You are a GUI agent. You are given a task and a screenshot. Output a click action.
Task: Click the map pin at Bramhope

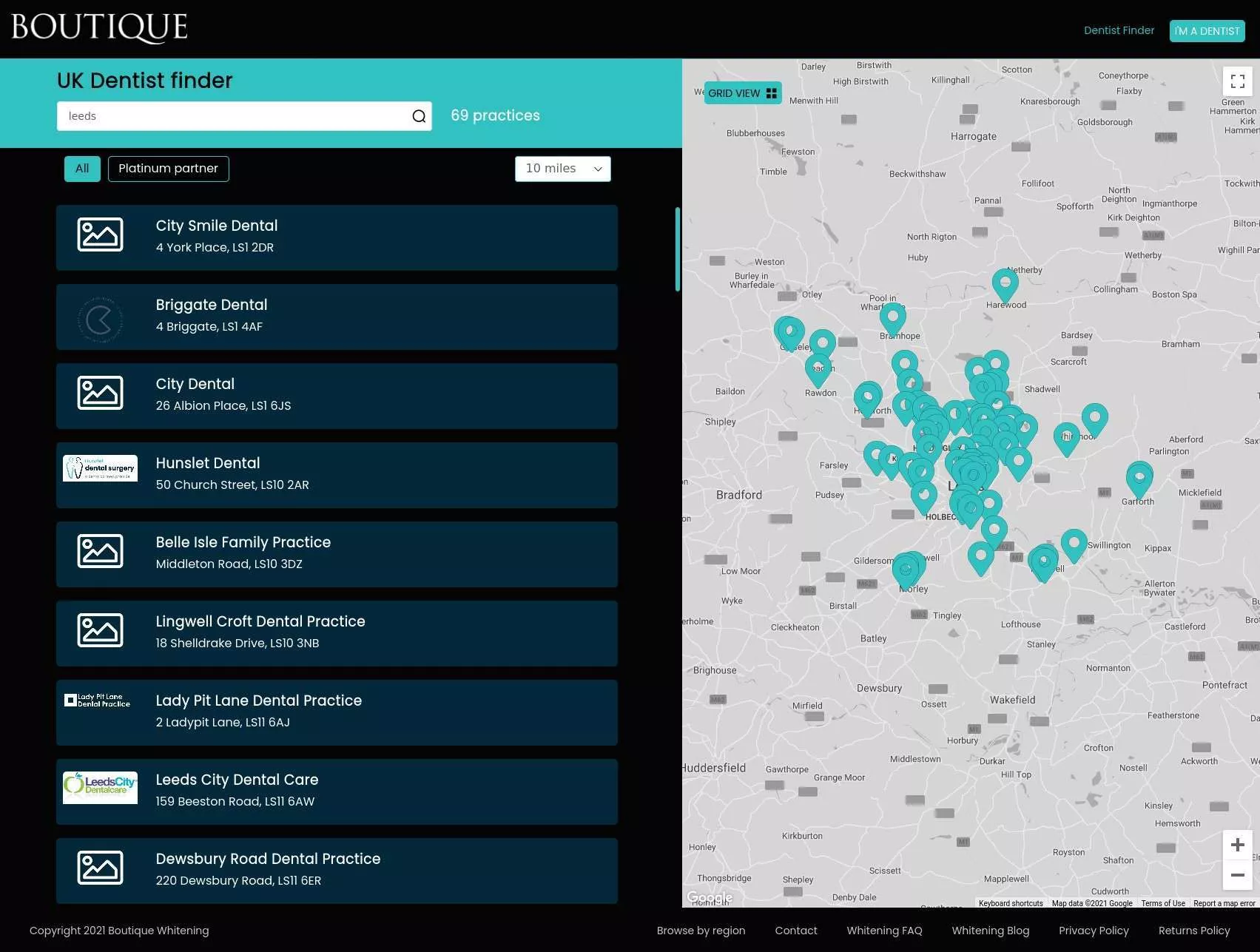point(893,321)
